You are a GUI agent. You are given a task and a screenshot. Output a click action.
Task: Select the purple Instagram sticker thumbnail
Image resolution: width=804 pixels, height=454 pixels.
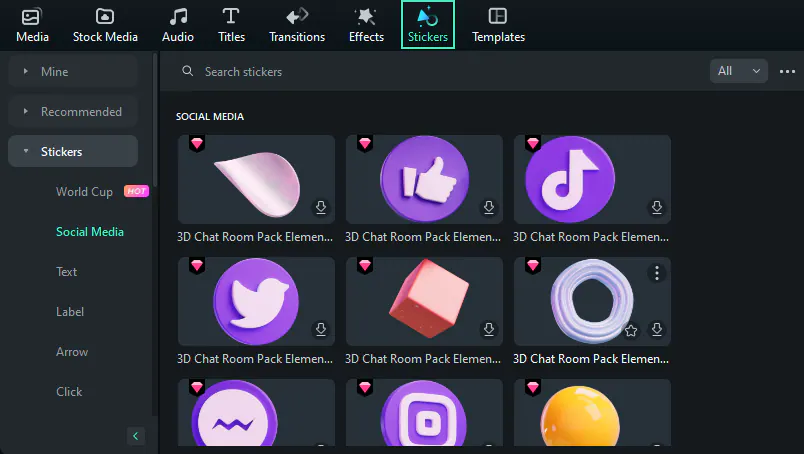(425, 412)
